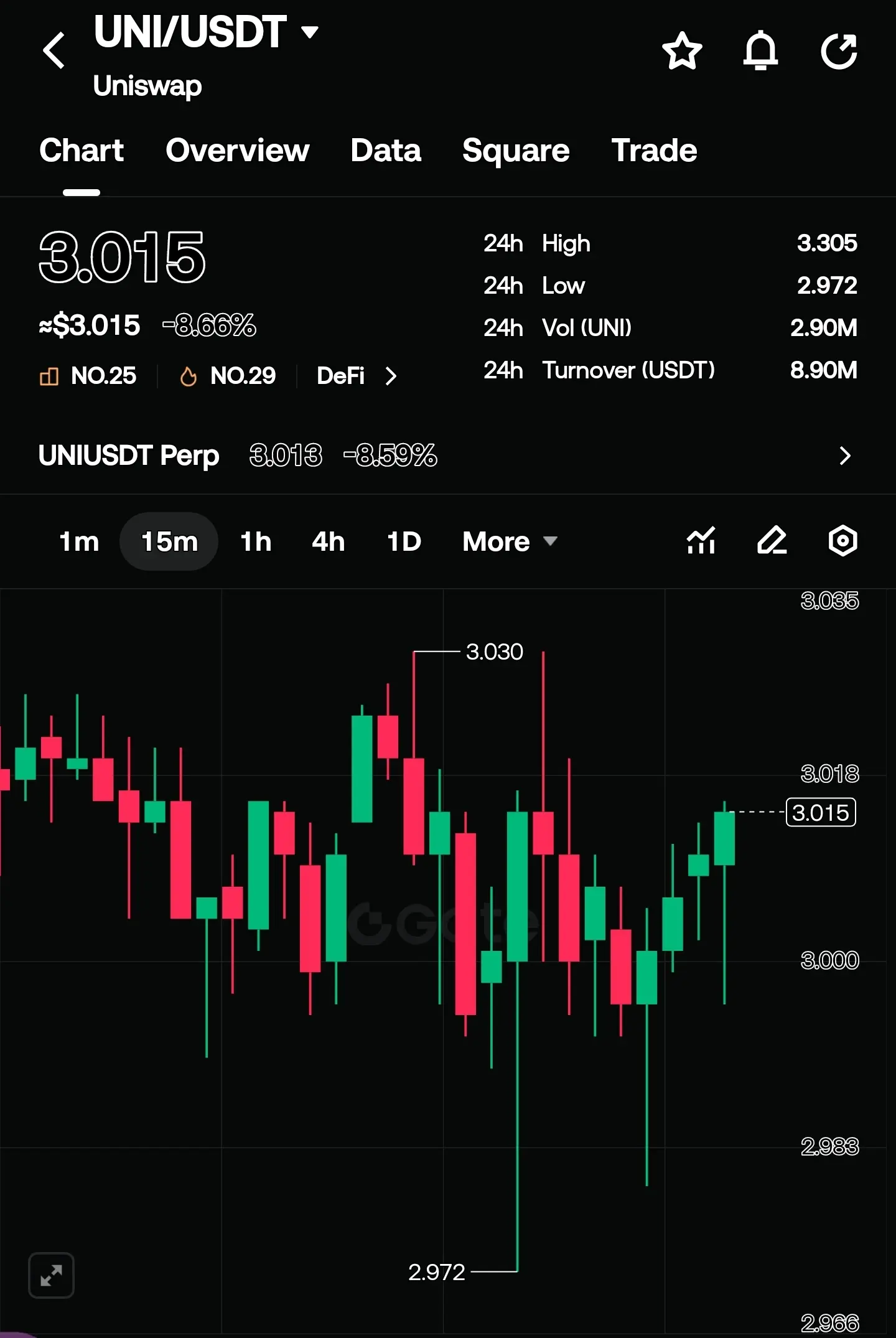The image size is (896, 1338).
Task: Tap the -8.66% change value
Action: (x=209, y=325)
